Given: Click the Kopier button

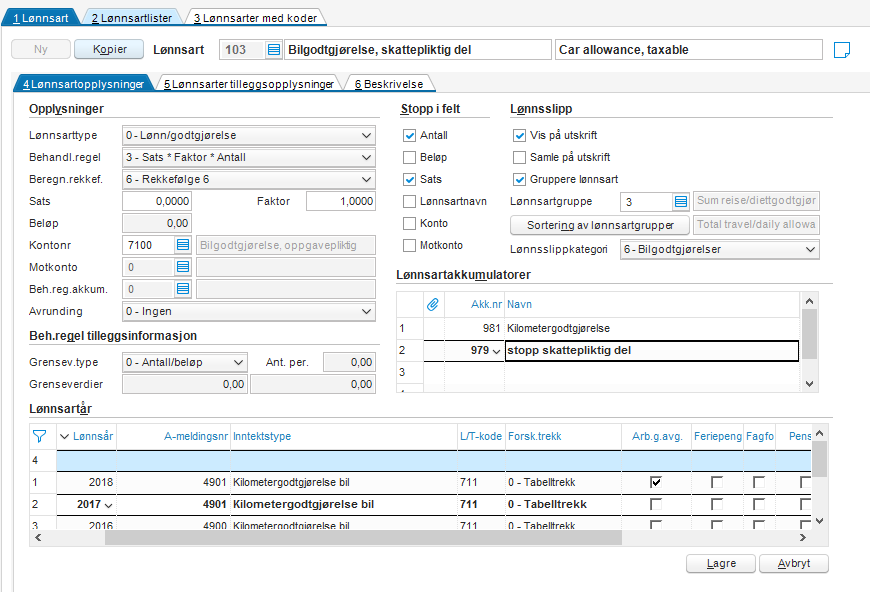Looking at the screenshot, I should [109, 49].
